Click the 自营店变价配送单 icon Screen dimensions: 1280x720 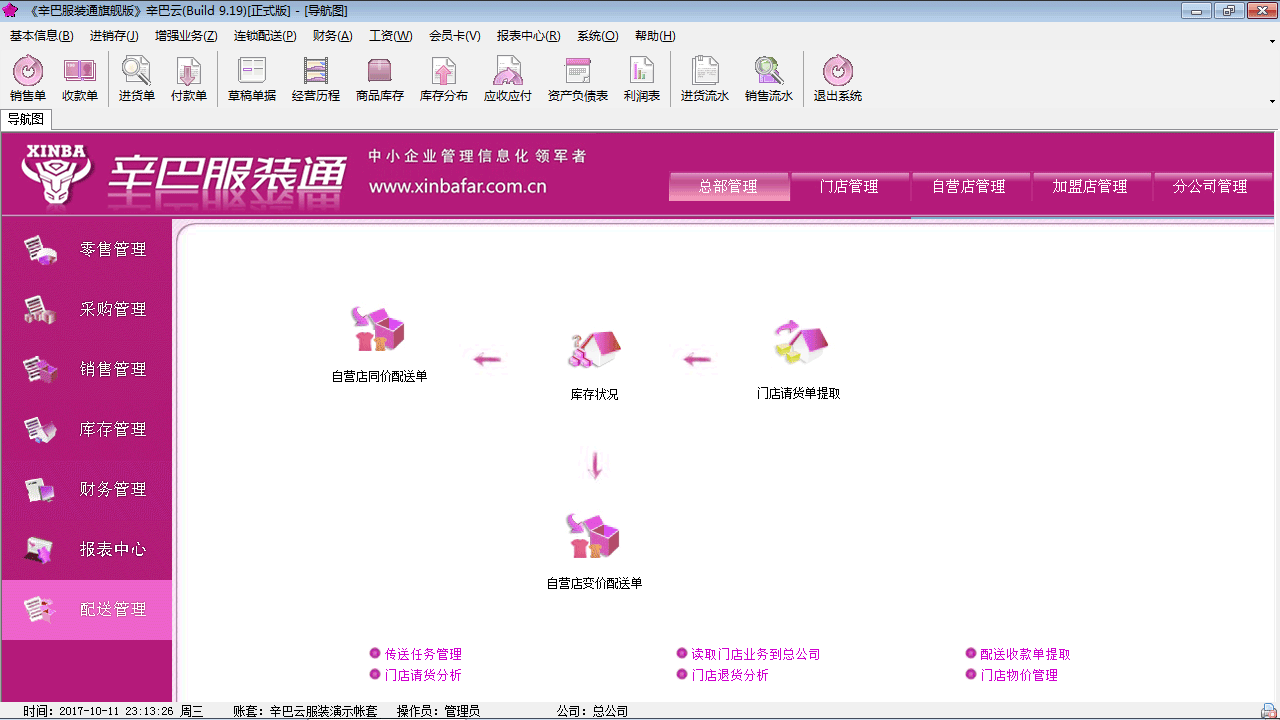pos(594,551)
